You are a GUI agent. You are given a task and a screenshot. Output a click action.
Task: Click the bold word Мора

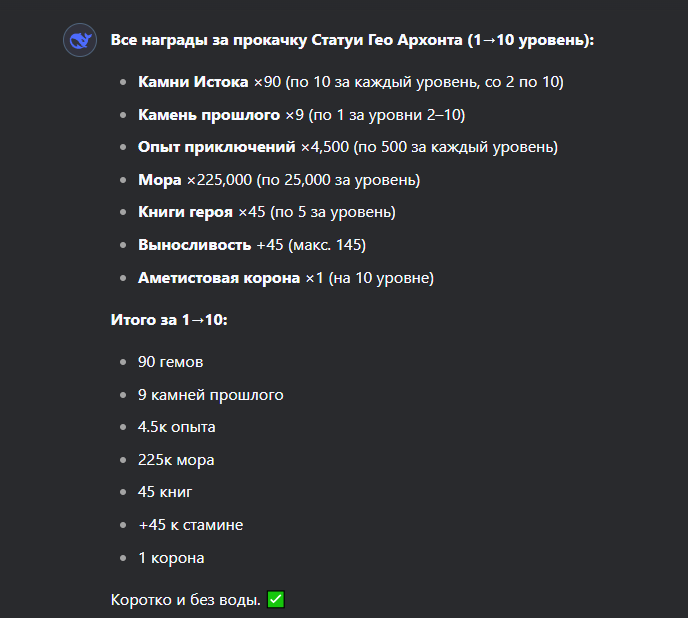click(x=160, y=180)
